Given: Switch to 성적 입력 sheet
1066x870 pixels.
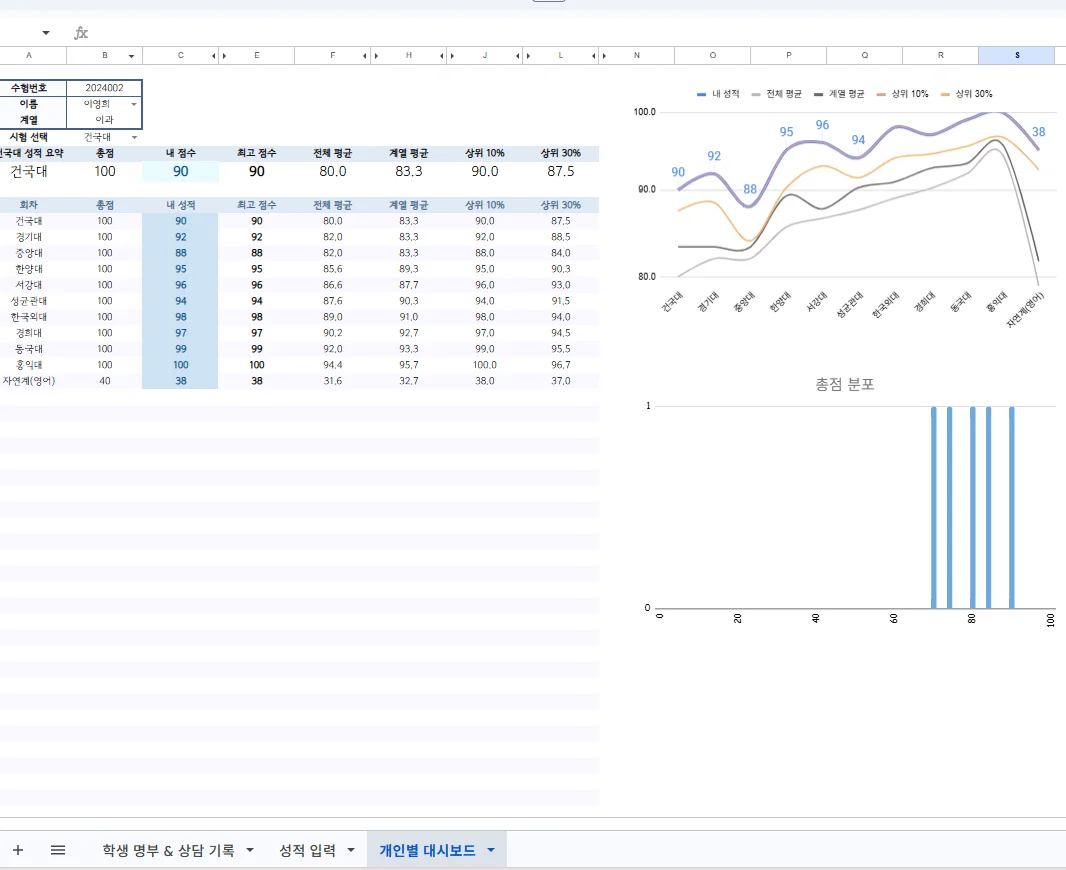Looking at the screenshot, I should click(307, 850).
